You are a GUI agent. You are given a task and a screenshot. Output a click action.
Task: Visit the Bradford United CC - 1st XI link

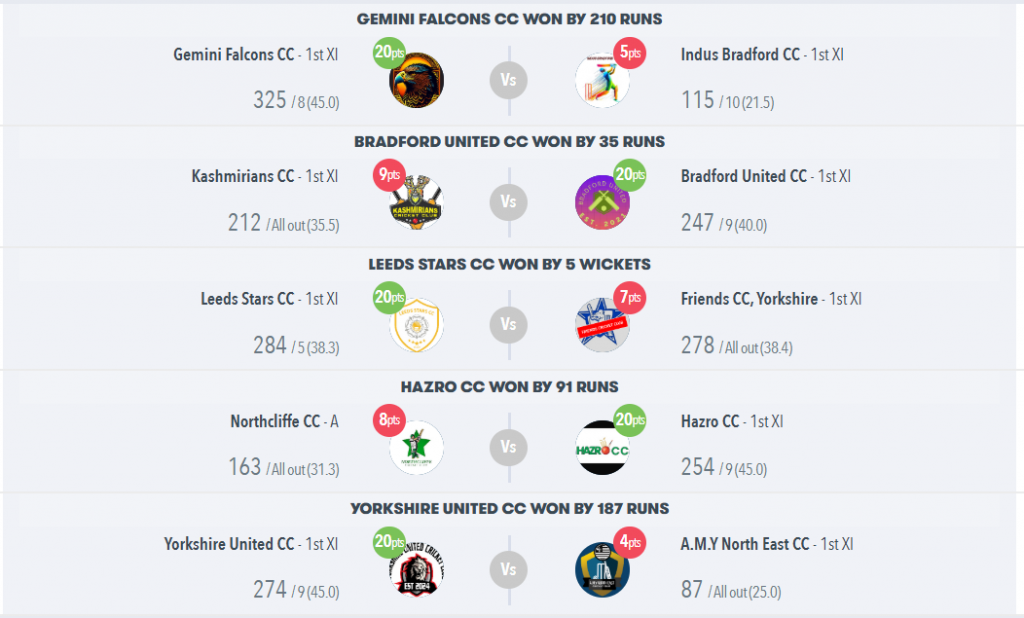[x=765, y=176]
